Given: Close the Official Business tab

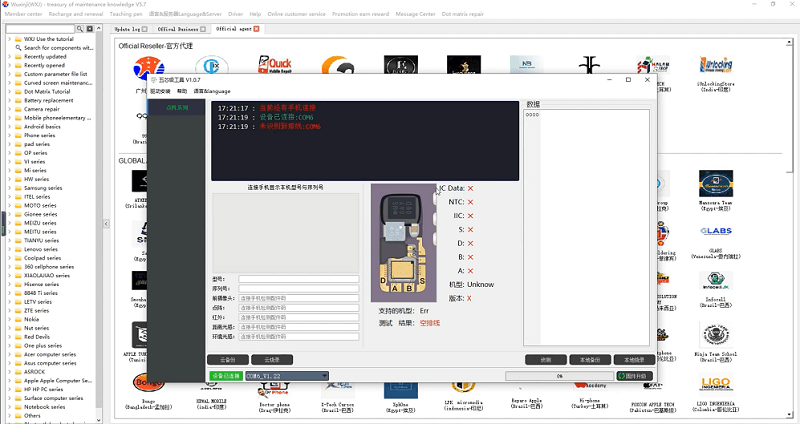Looking at the screenshot, I should point(203,29).
